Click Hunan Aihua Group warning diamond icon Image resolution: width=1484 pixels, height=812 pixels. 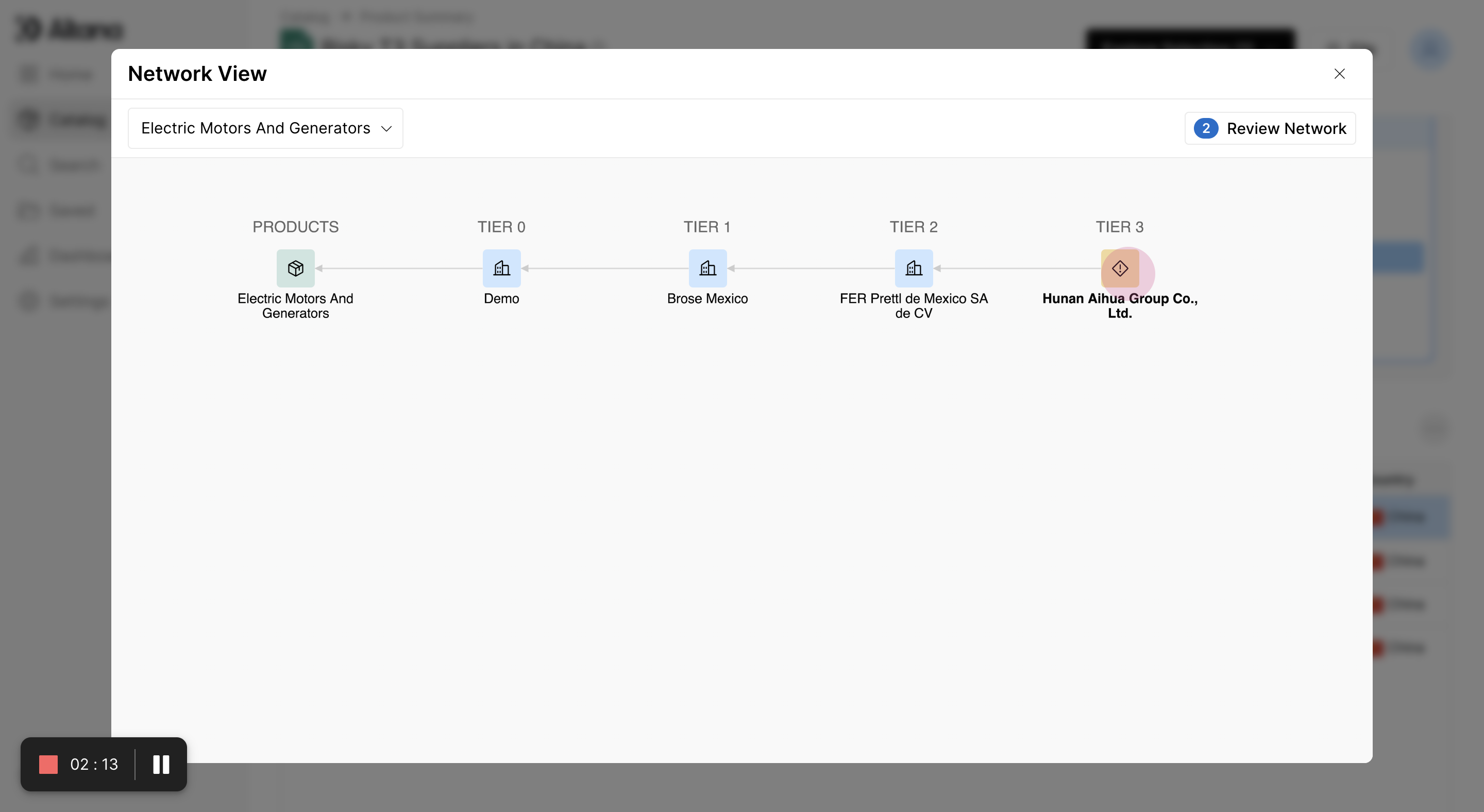pyautogui.click(x=1119, y=268)
